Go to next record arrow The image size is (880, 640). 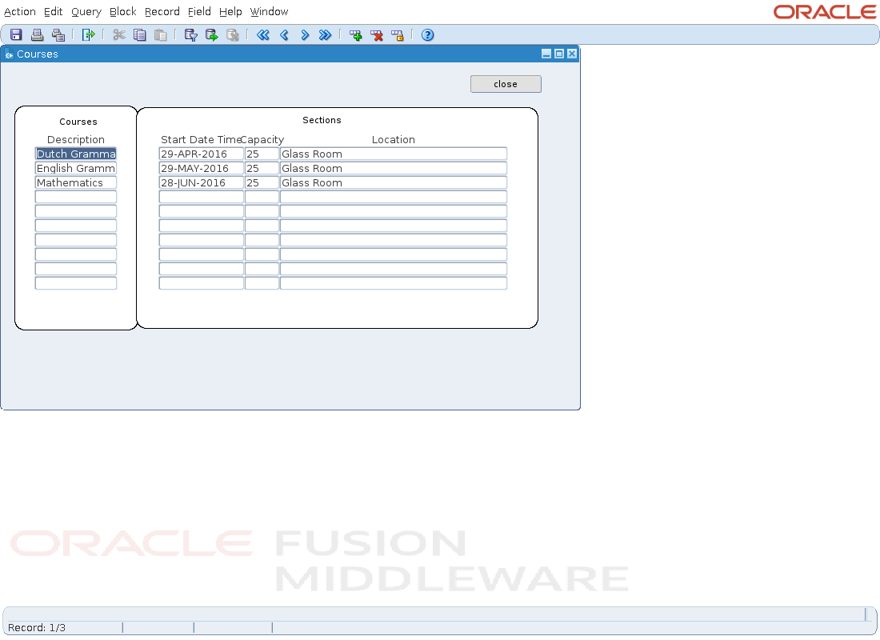click(x=305, y=35)
